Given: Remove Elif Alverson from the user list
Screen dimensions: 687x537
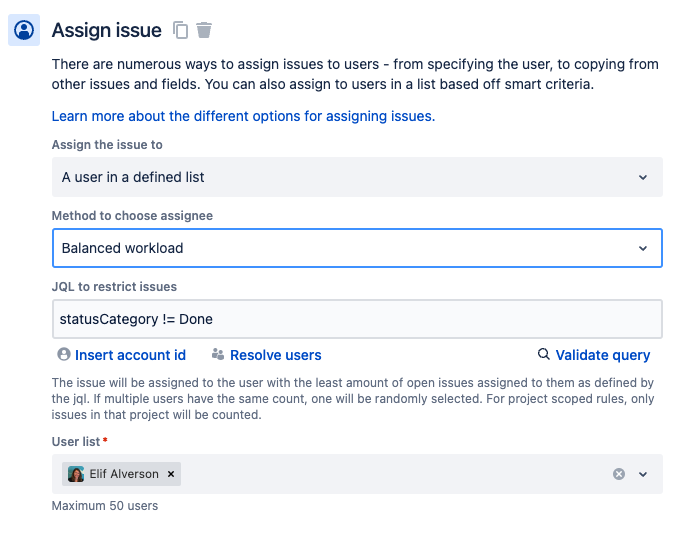Looking at the screenshot, I should click(x=171, y=474).
